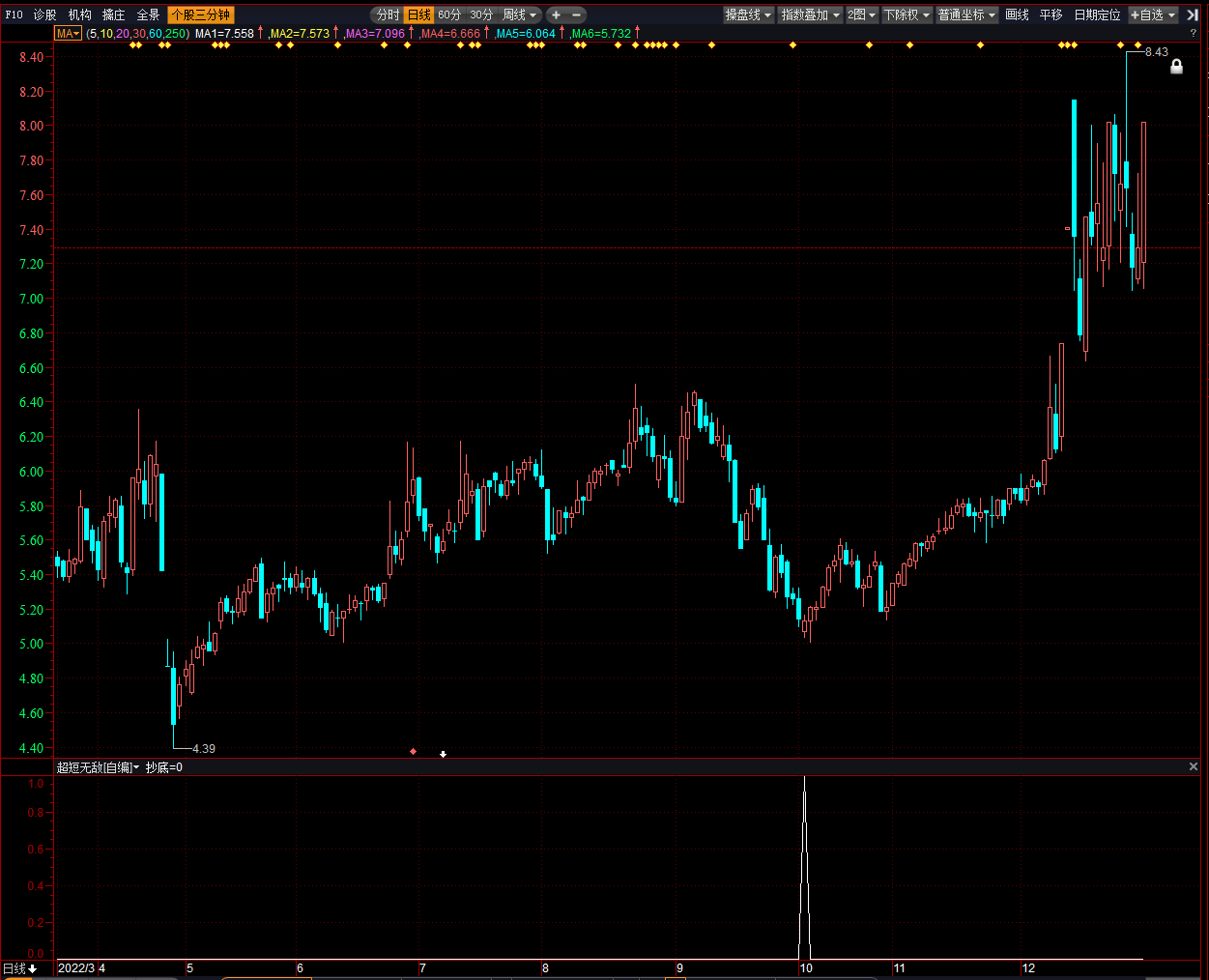Activate the 平移 pan mode
Viewport: 1209px width, 980px height.
point(1051,15)
